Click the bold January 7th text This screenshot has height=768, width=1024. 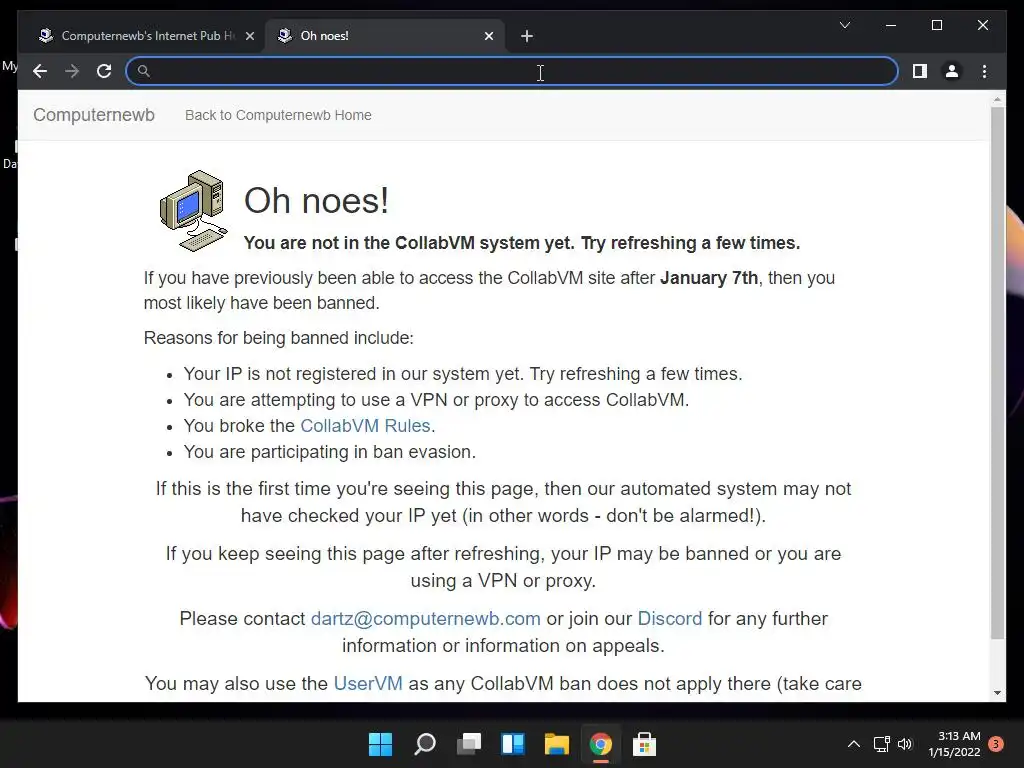[x=709, y=278]
